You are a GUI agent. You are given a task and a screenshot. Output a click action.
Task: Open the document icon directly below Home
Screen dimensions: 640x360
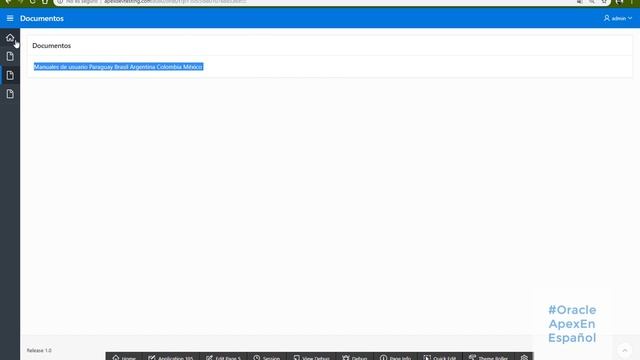[10, 56]
